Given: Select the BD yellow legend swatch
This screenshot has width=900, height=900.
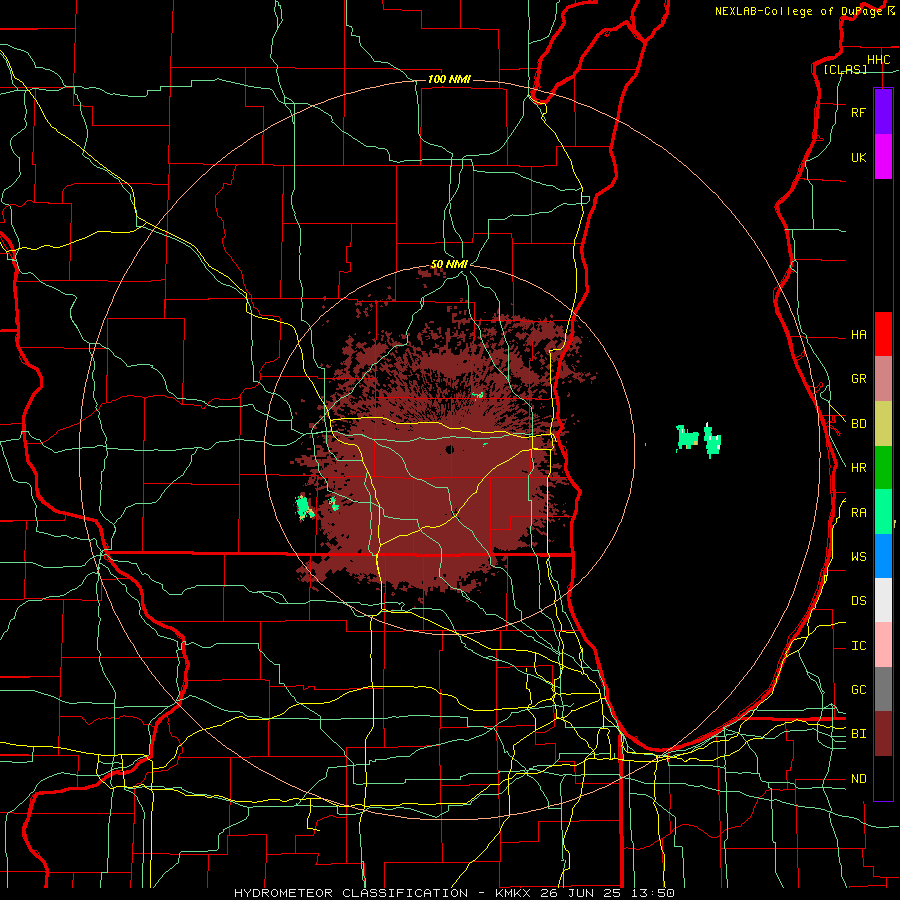Looking at the screenshot, I should pyautogui.click(x=883, y=424).
